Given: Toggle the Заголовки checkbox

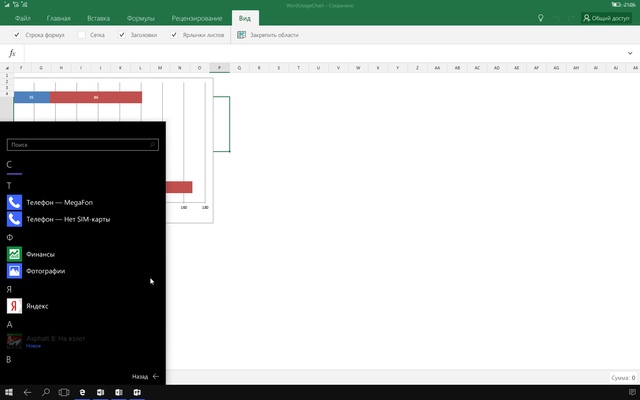Looking at the screenshot, I should click(122, 35).
